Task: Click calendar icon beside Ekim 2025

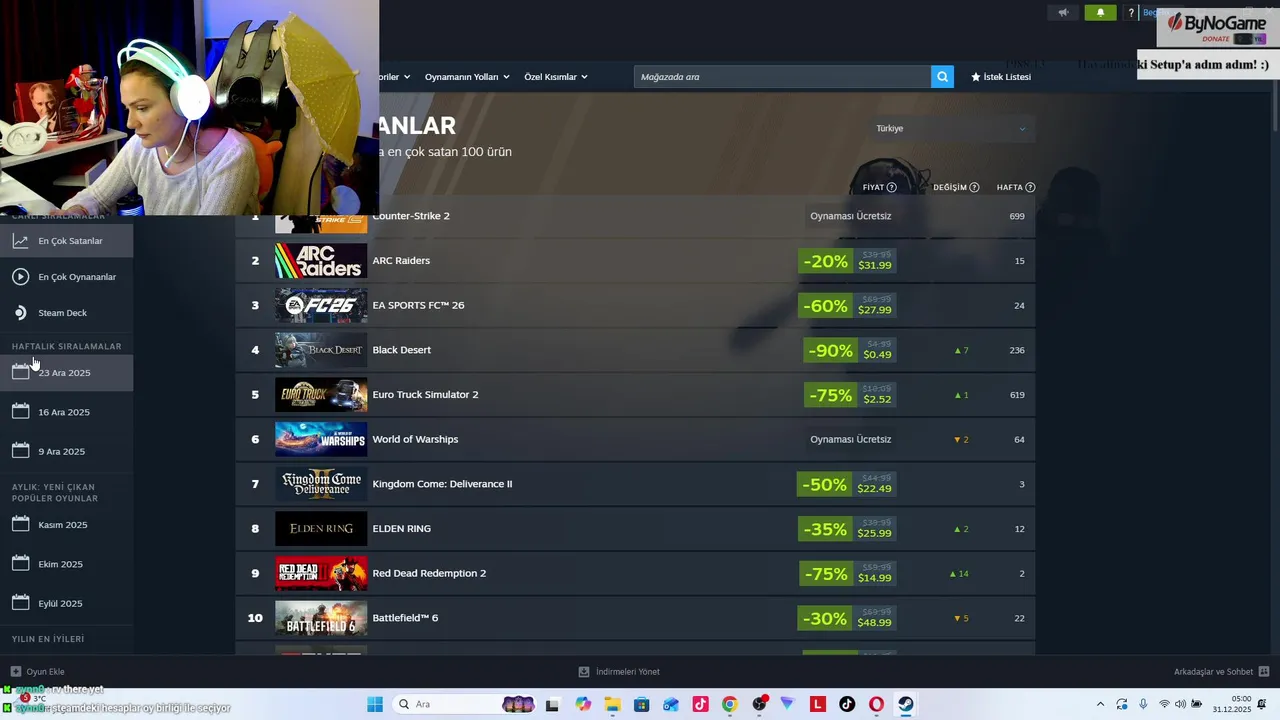Action: click(20, 563)
